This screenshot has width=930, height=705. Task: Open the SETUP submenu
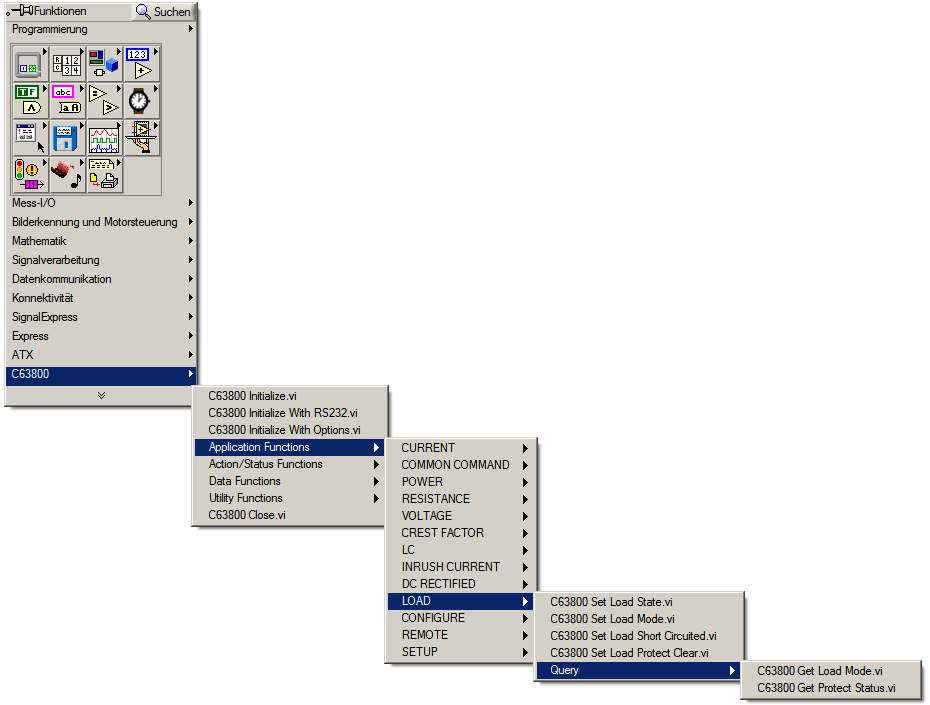click(461, 652)
